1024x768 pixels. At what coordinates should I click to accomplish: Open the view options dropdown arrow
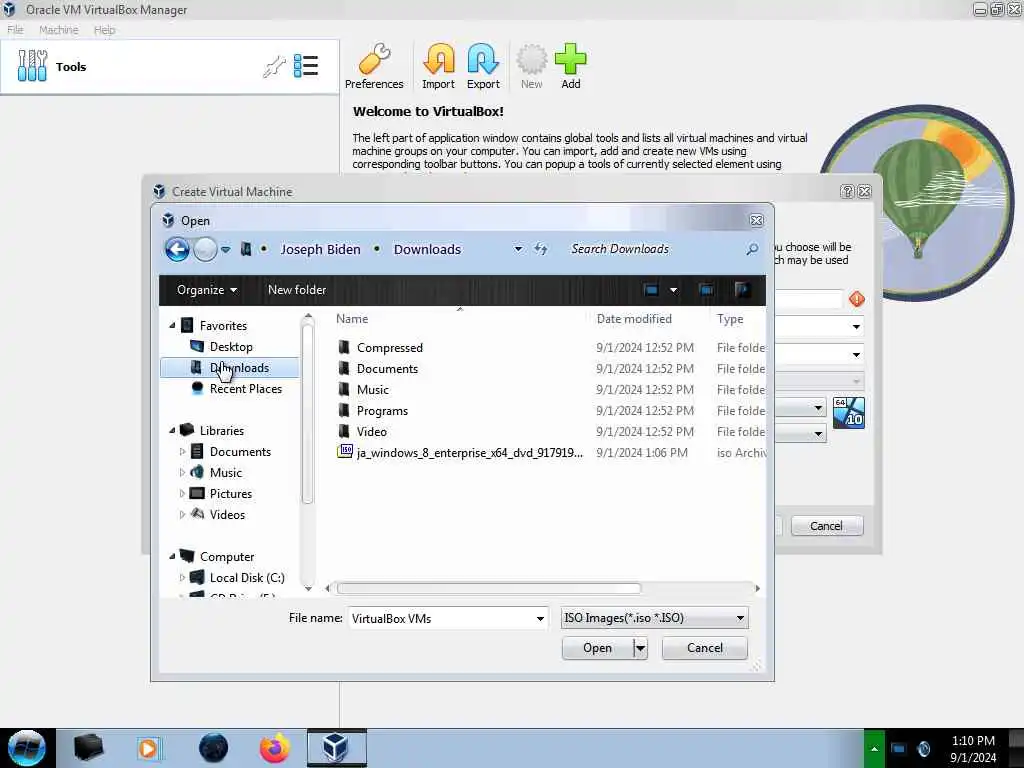[x=673, y=290]
